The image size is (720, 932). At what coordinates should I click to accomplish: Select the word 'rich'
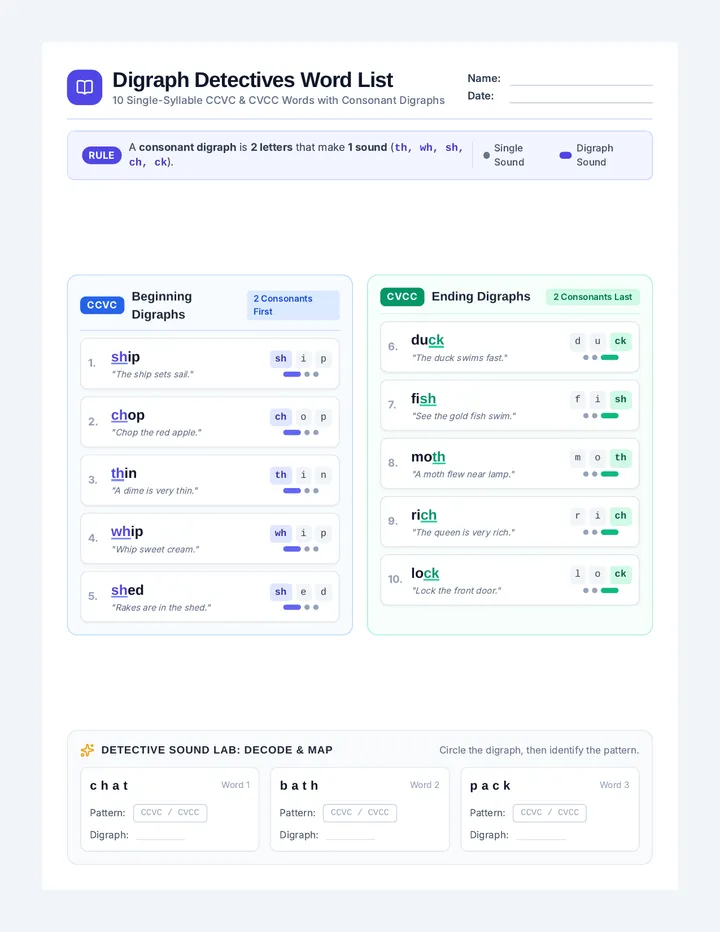point(424,515)
